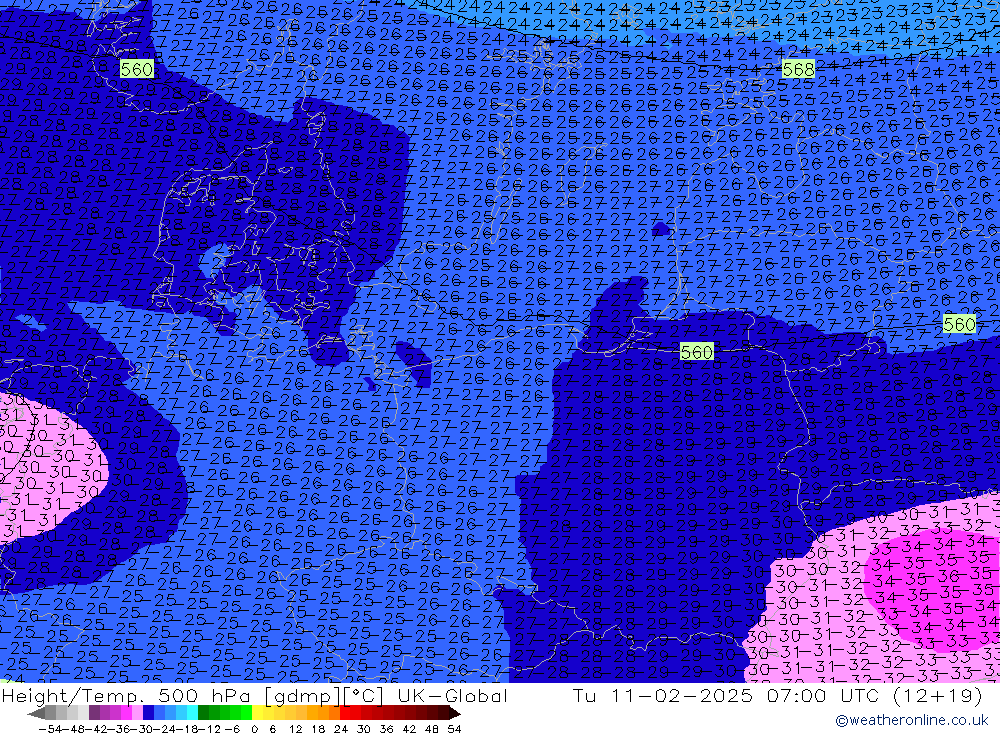This screenshot has height=733, width=1000.
Task: Click the 560 contour label in map's center
Action: [x=696, y=352]
